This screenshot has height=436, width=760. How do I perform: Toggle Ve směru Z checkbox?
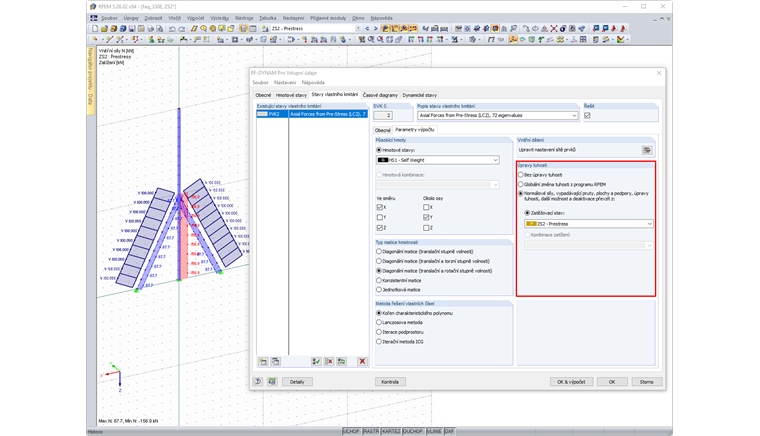coord(380,228)
